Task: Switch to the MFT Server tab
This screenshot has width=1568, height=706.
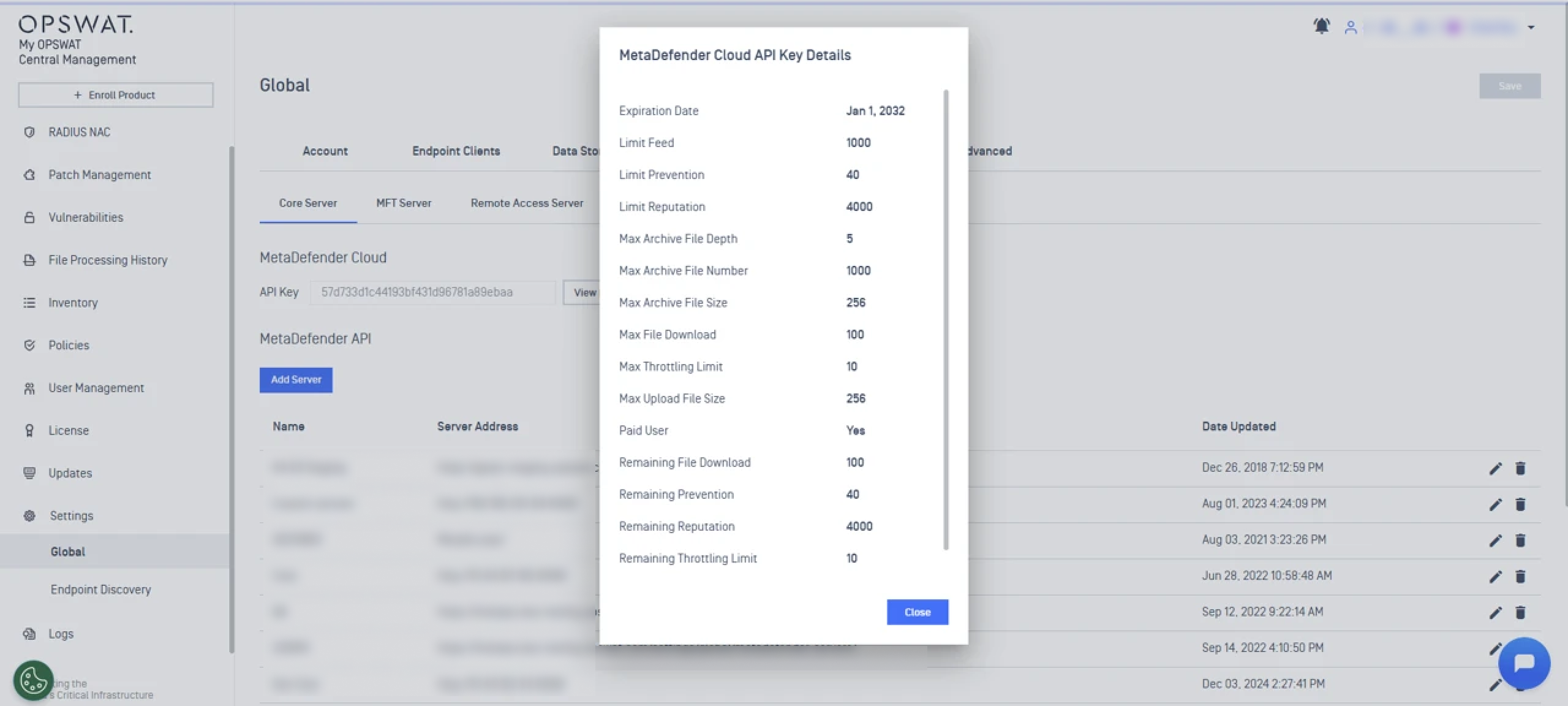Action: (x=404, y=203)
